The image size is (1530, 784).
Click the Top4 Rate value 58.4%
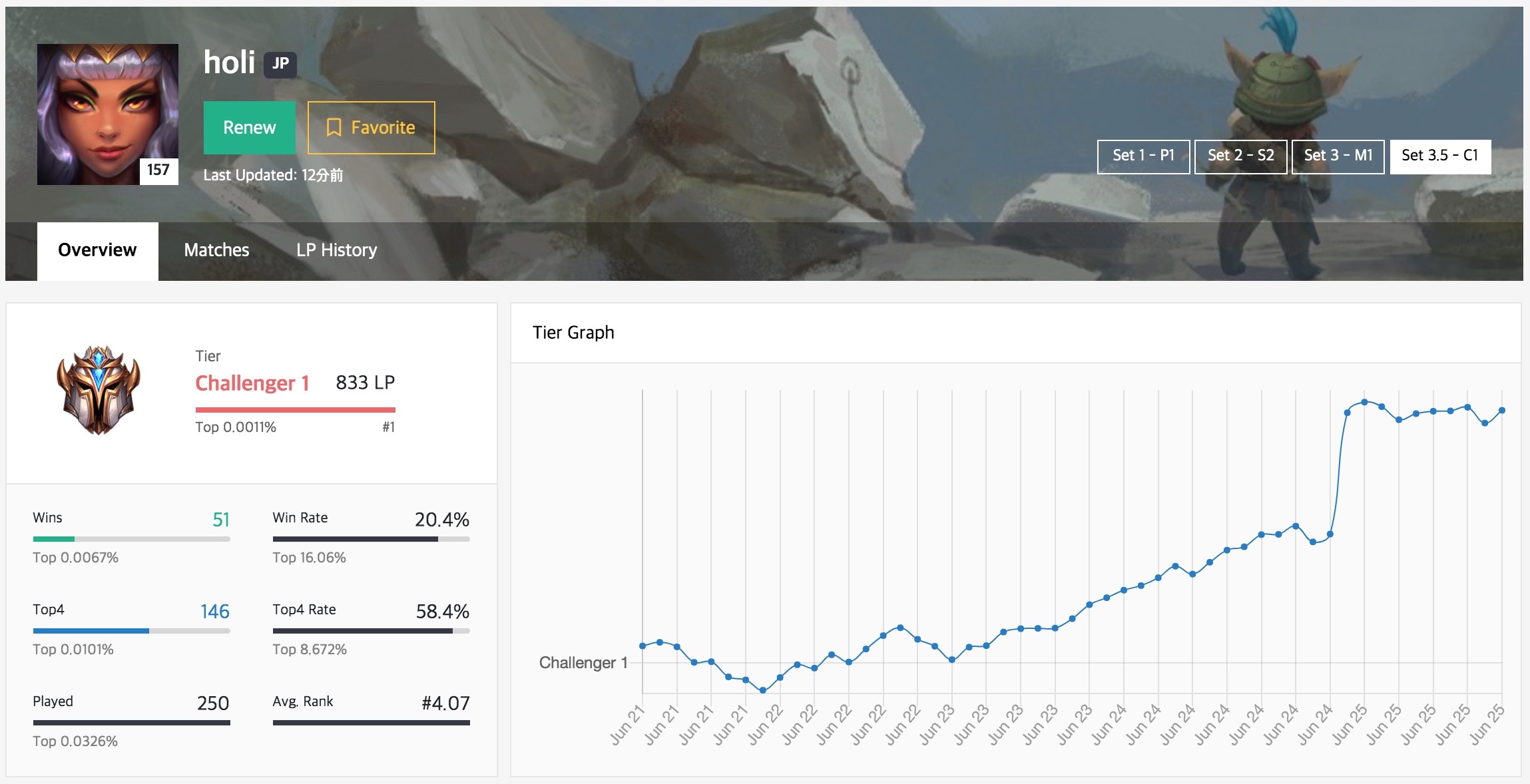(443, 612)
